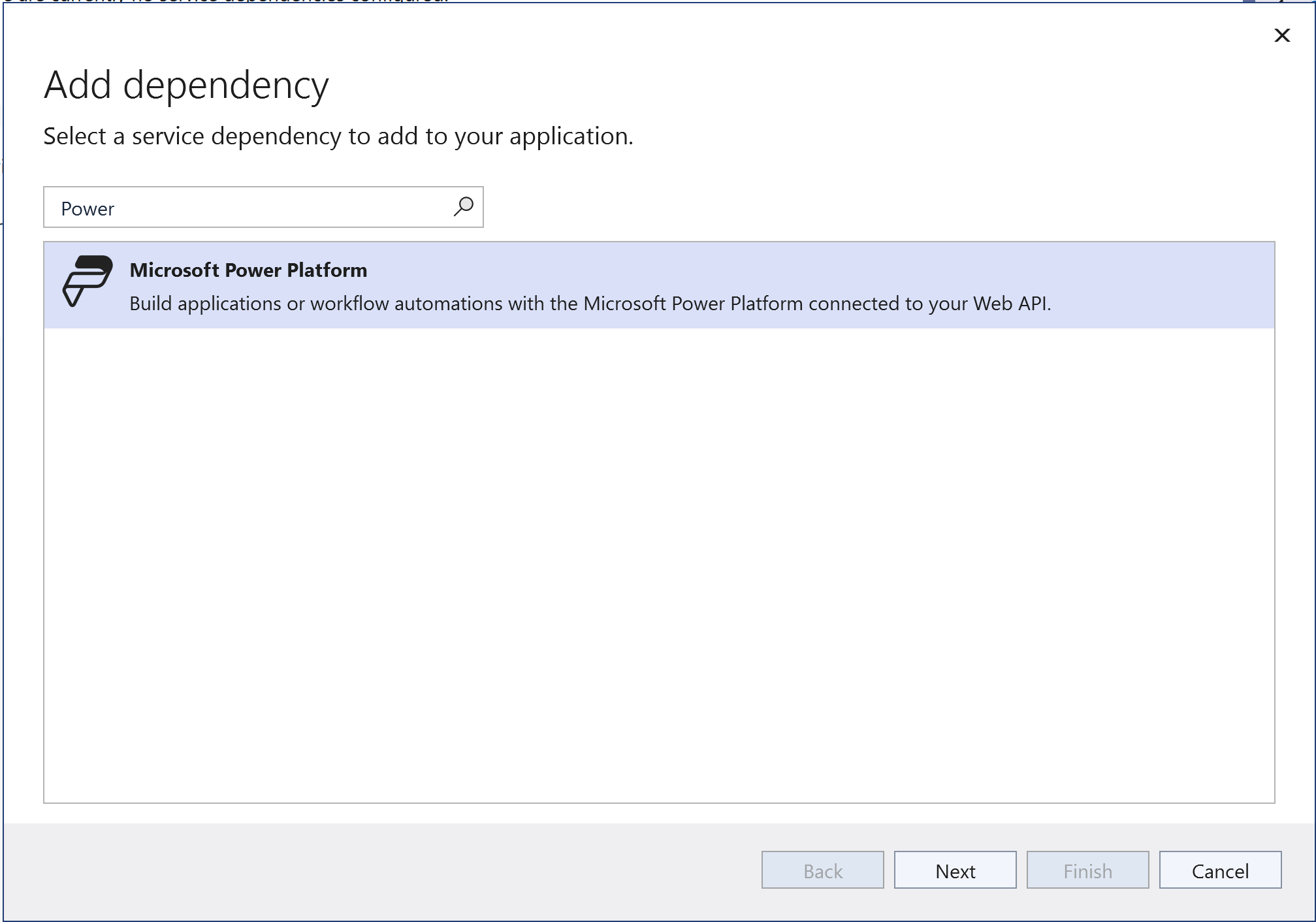The image size is (1316, 922).
Task: Click empty area of the dependency list
Action: (x=658, y=562)
